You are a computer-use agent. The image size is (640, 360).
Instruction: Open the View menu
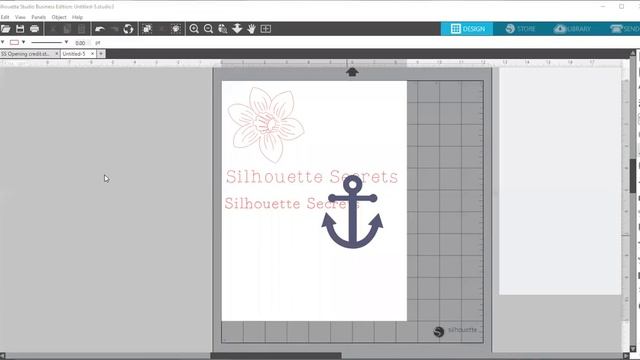click(x=20, y=17)
